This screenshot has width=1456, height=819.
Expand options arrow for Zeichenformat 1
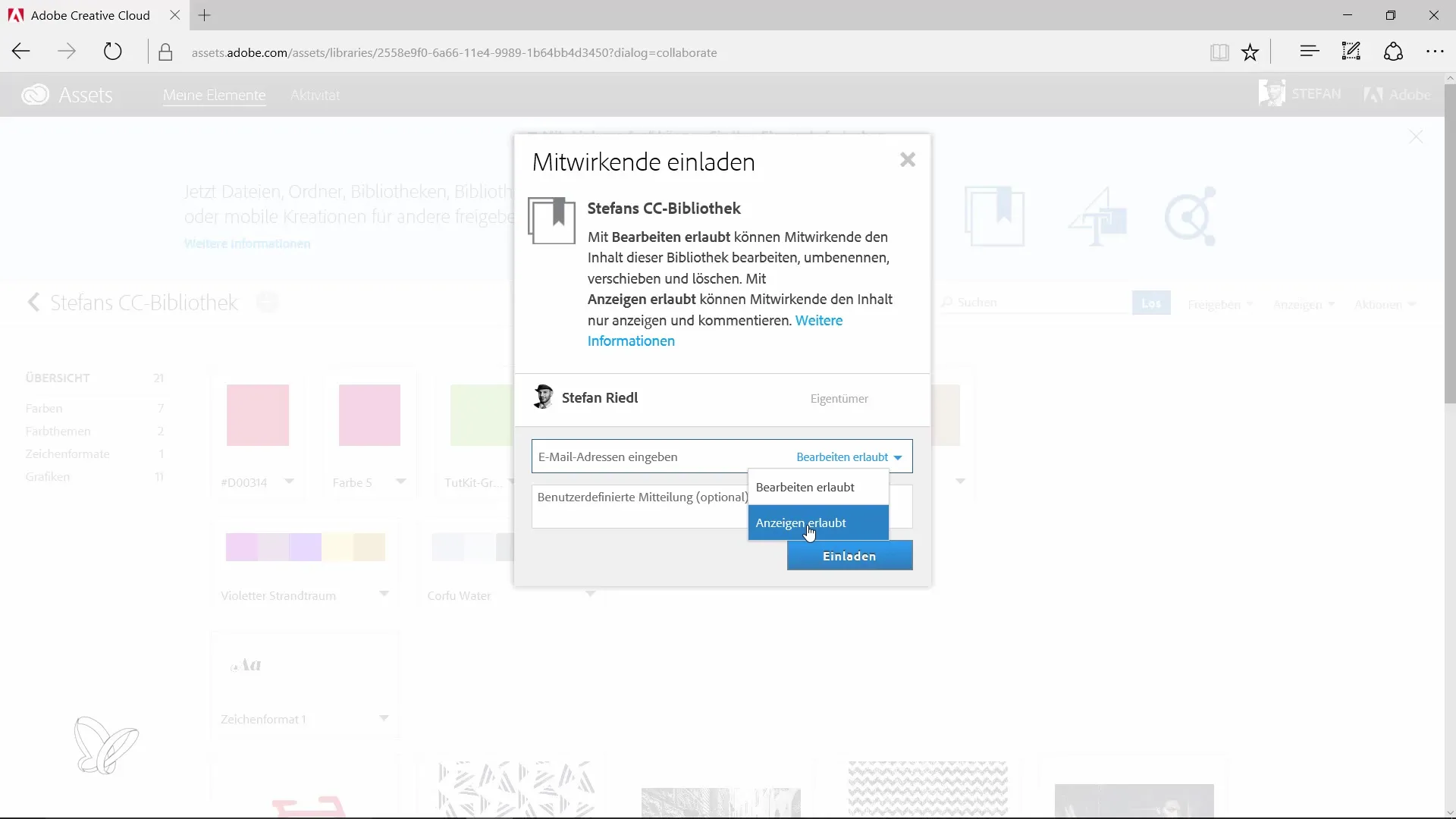click(x=384, y=717)
